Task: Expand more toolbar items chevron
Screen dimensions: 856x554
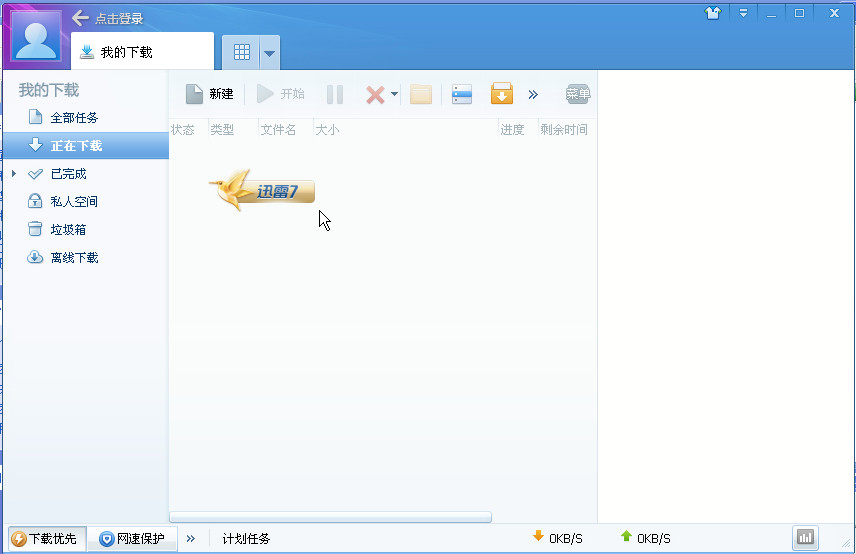Action: click(533, 94)
